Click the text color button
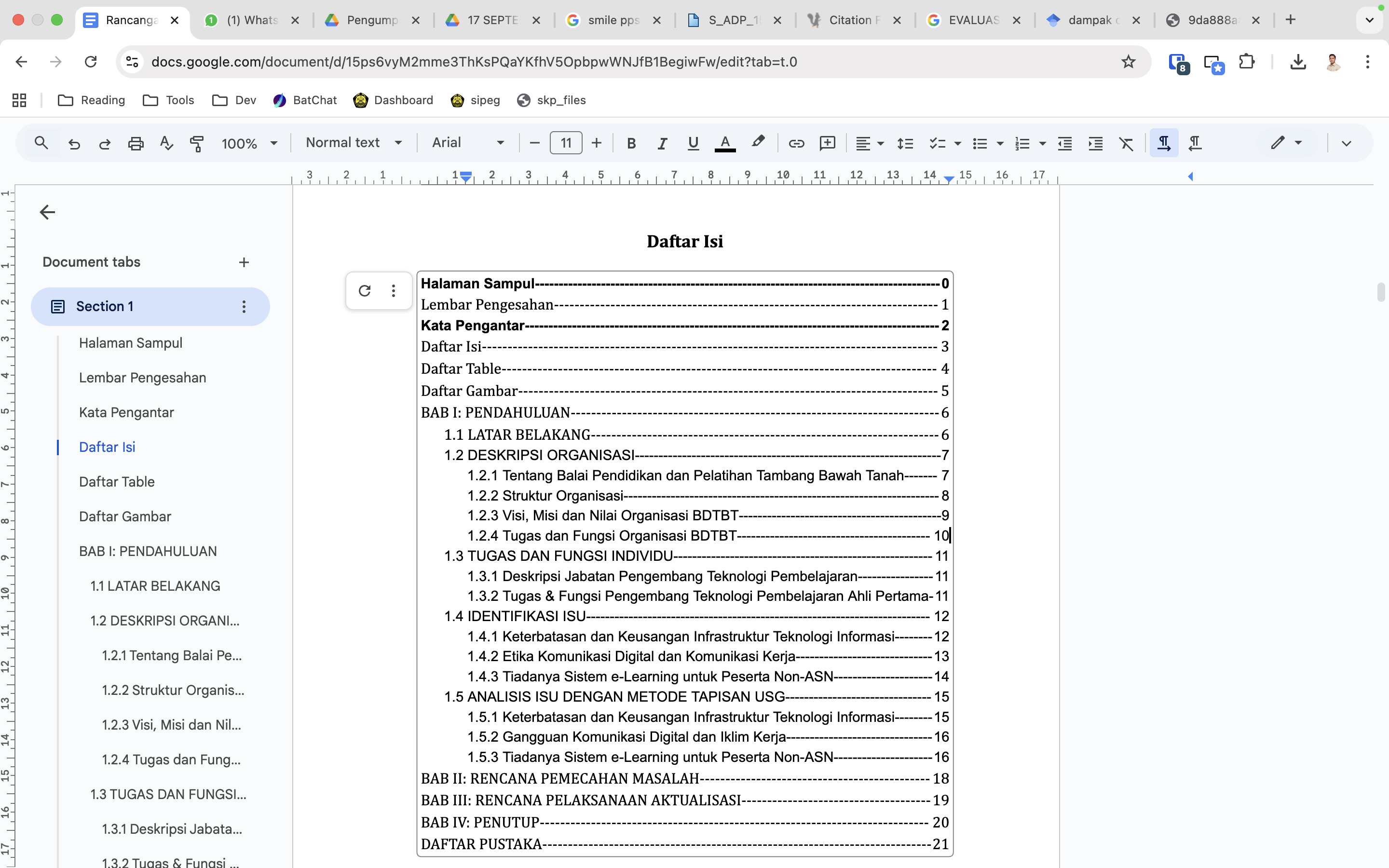Viewport: 1389px width, 868px height. coord(725,143)
